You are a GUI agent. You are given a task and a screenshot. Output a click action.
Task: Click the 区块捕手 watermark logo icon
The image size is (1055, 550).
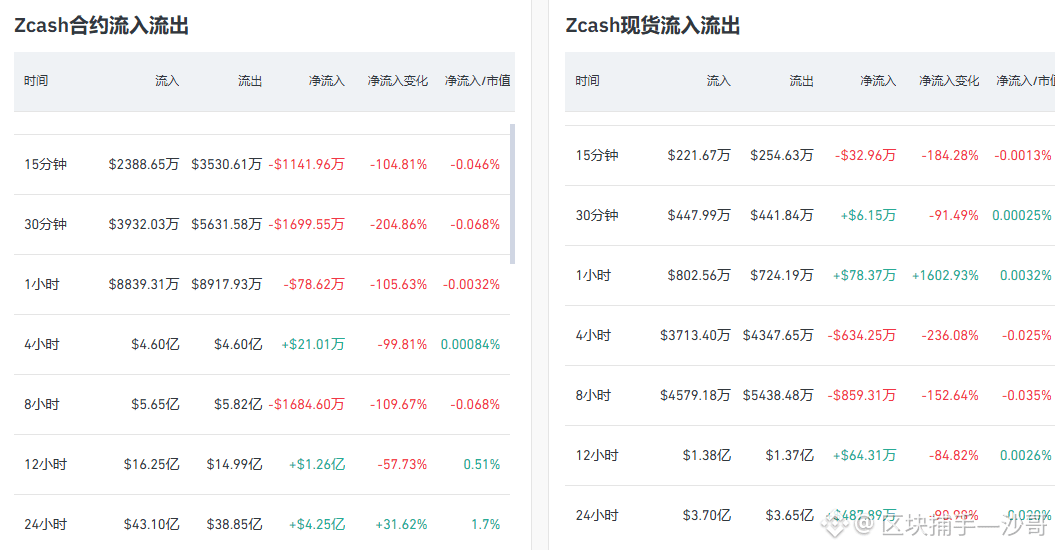click(x=834, y=526)
